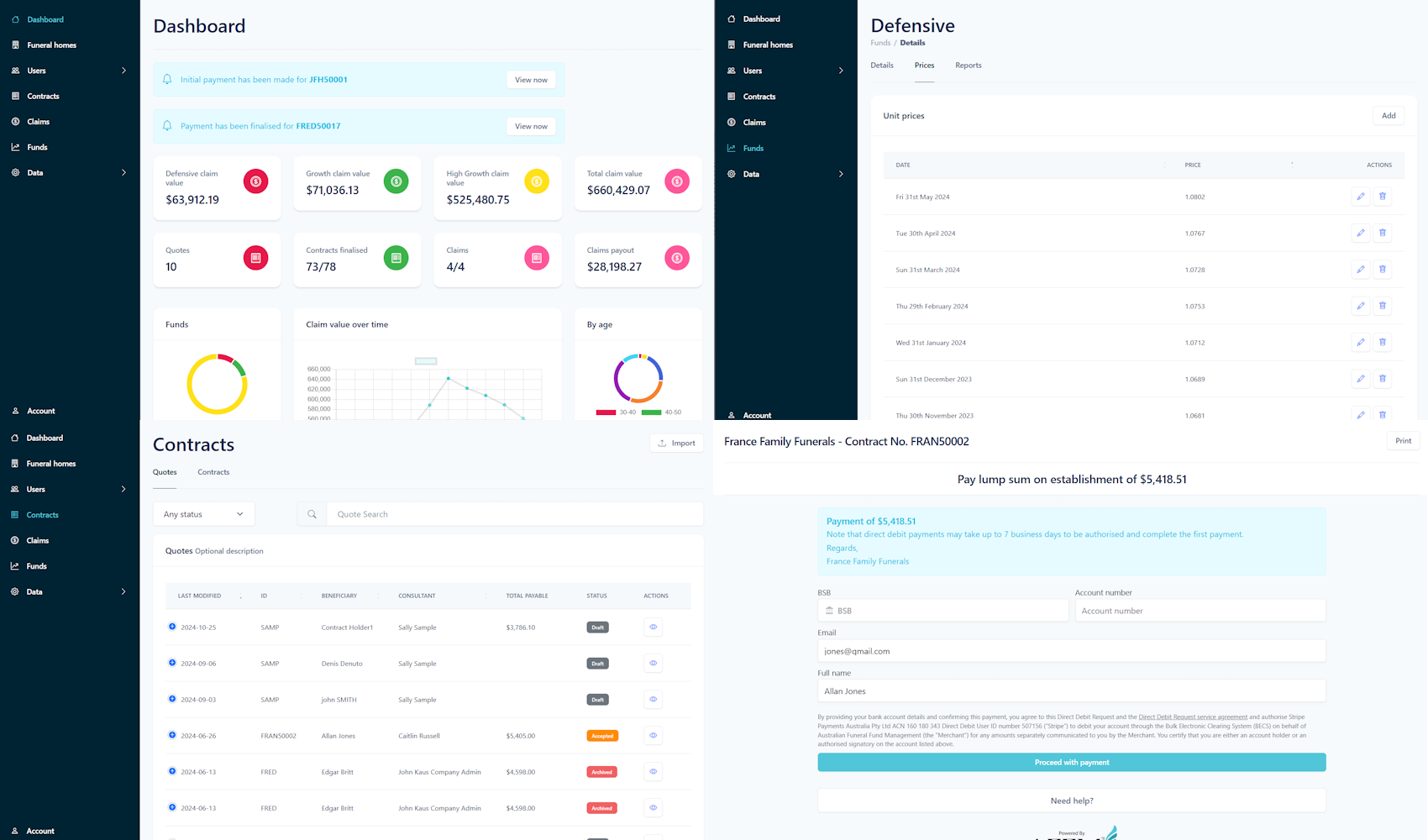Image resolution: width=1428 pixels, height=840 pixels.
Task: Open Claims in the Defensive page sidebar
Action: [754, 123]
